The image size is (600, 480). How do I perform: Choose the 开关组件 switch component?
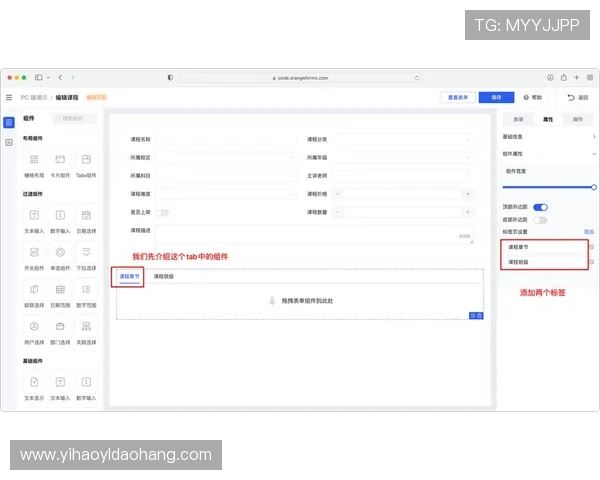coord(34,257)
